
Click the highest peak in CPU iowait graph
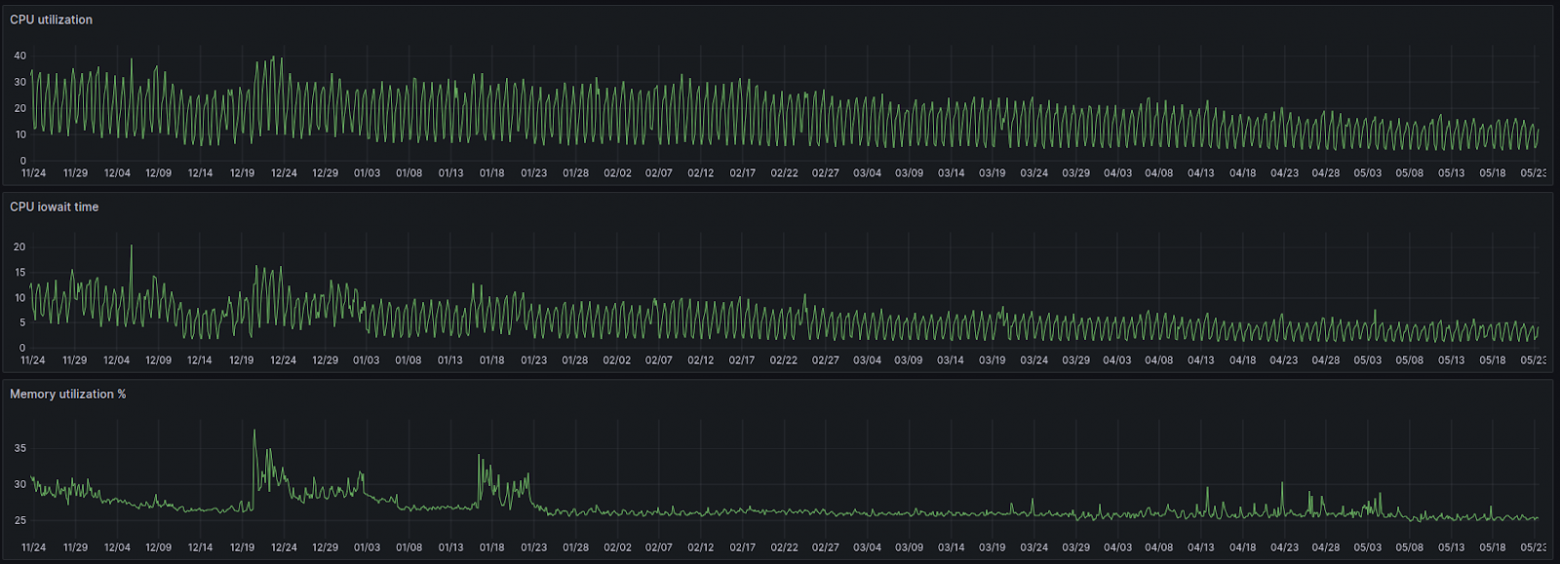tap(131, 247)
